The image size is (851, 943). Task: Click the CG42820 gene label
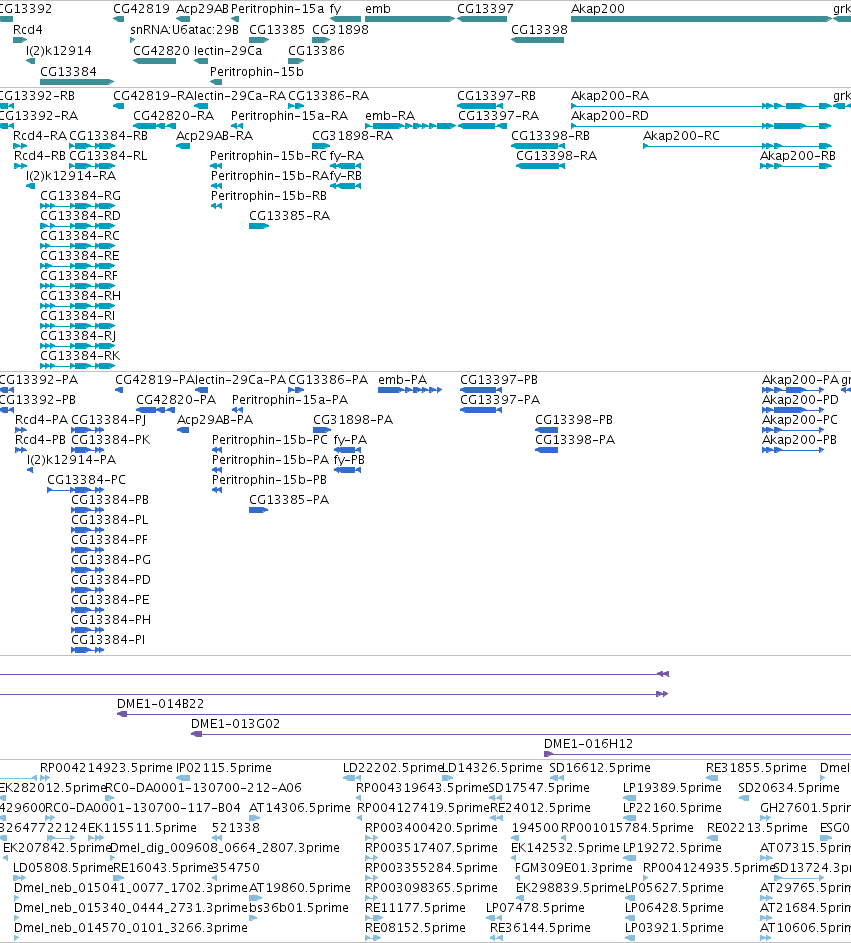pos(161,51)
